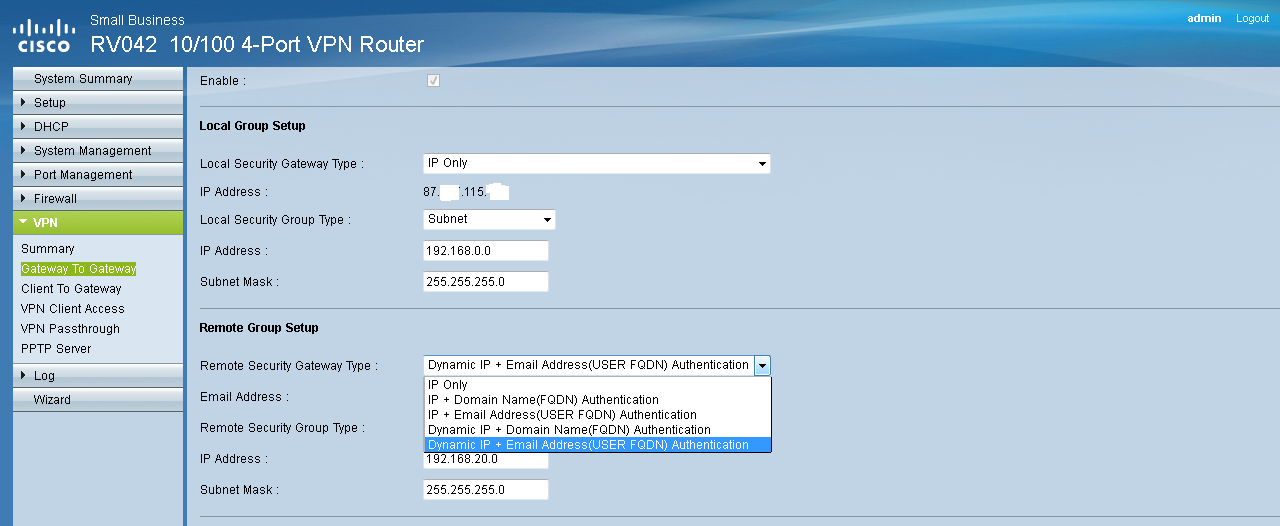
Task: Click the RV042 router title text
Action: (257, 44)
